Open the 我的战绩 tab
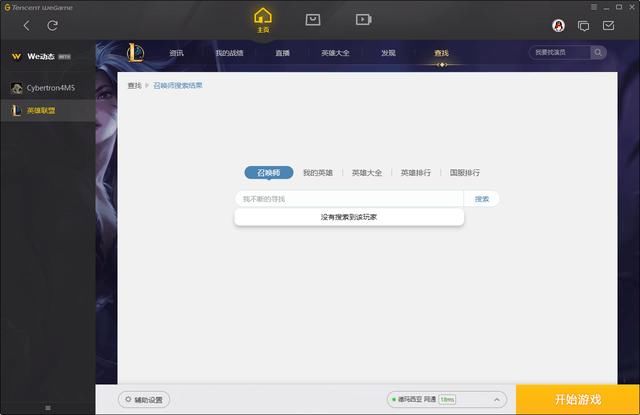 229,53
